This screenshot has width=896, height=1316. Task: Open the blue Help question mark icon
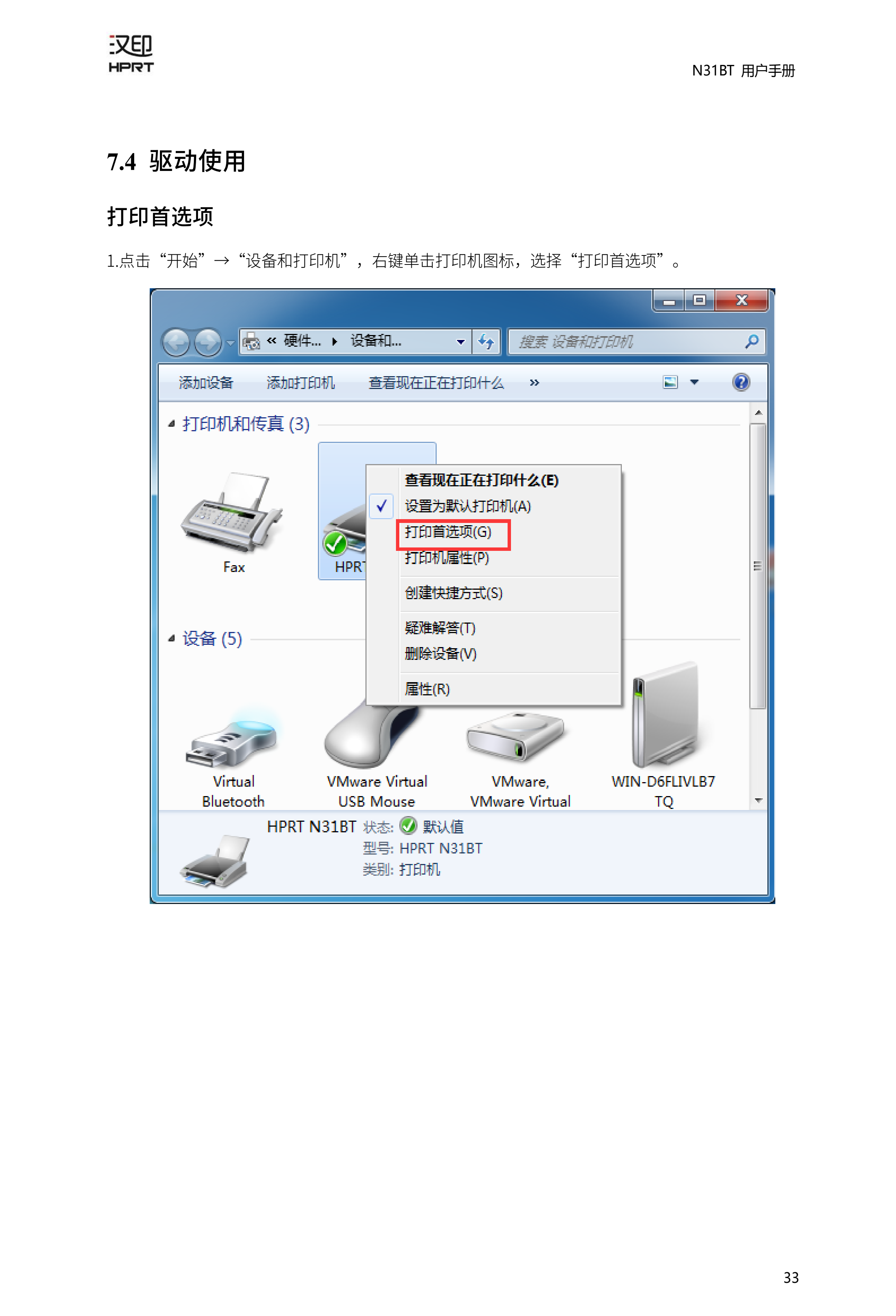click(x=741, y=382)
